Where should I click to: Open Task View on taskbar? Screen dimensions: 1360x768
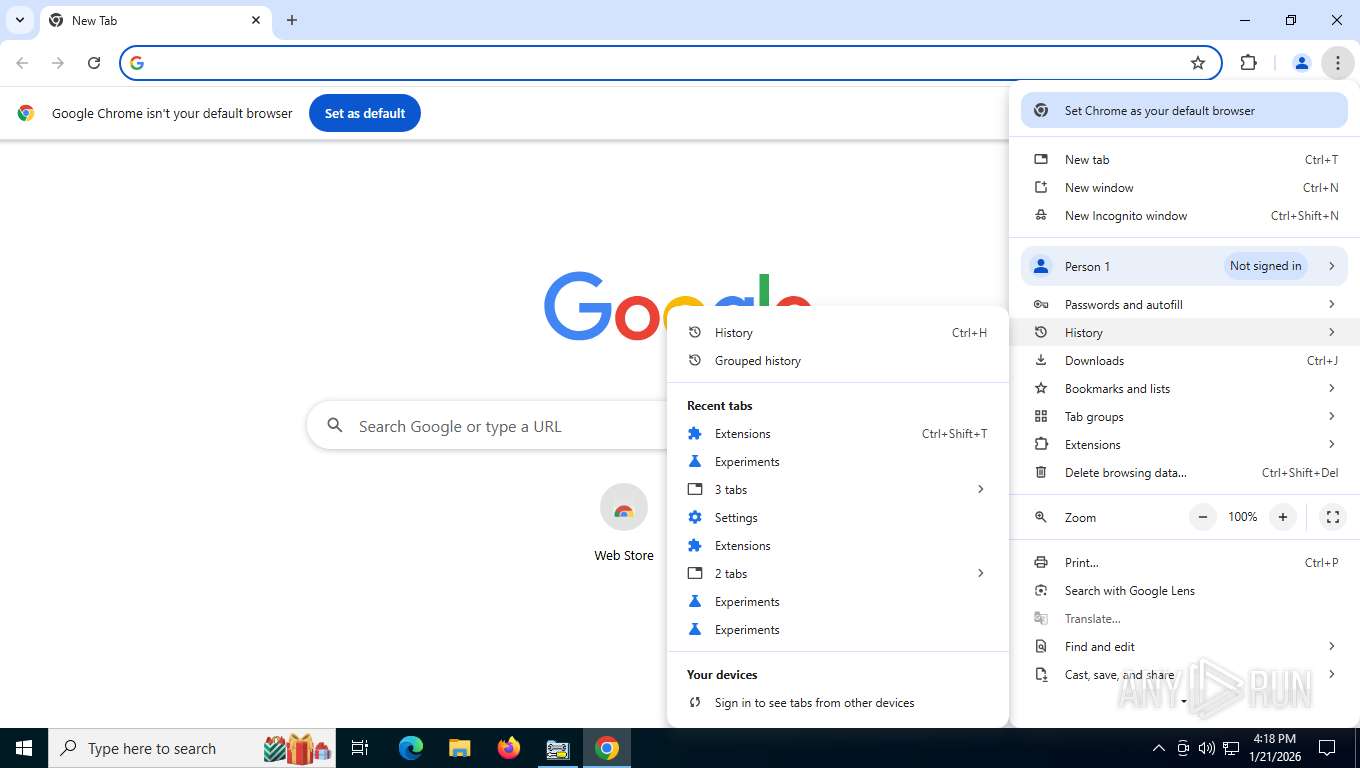360,748
